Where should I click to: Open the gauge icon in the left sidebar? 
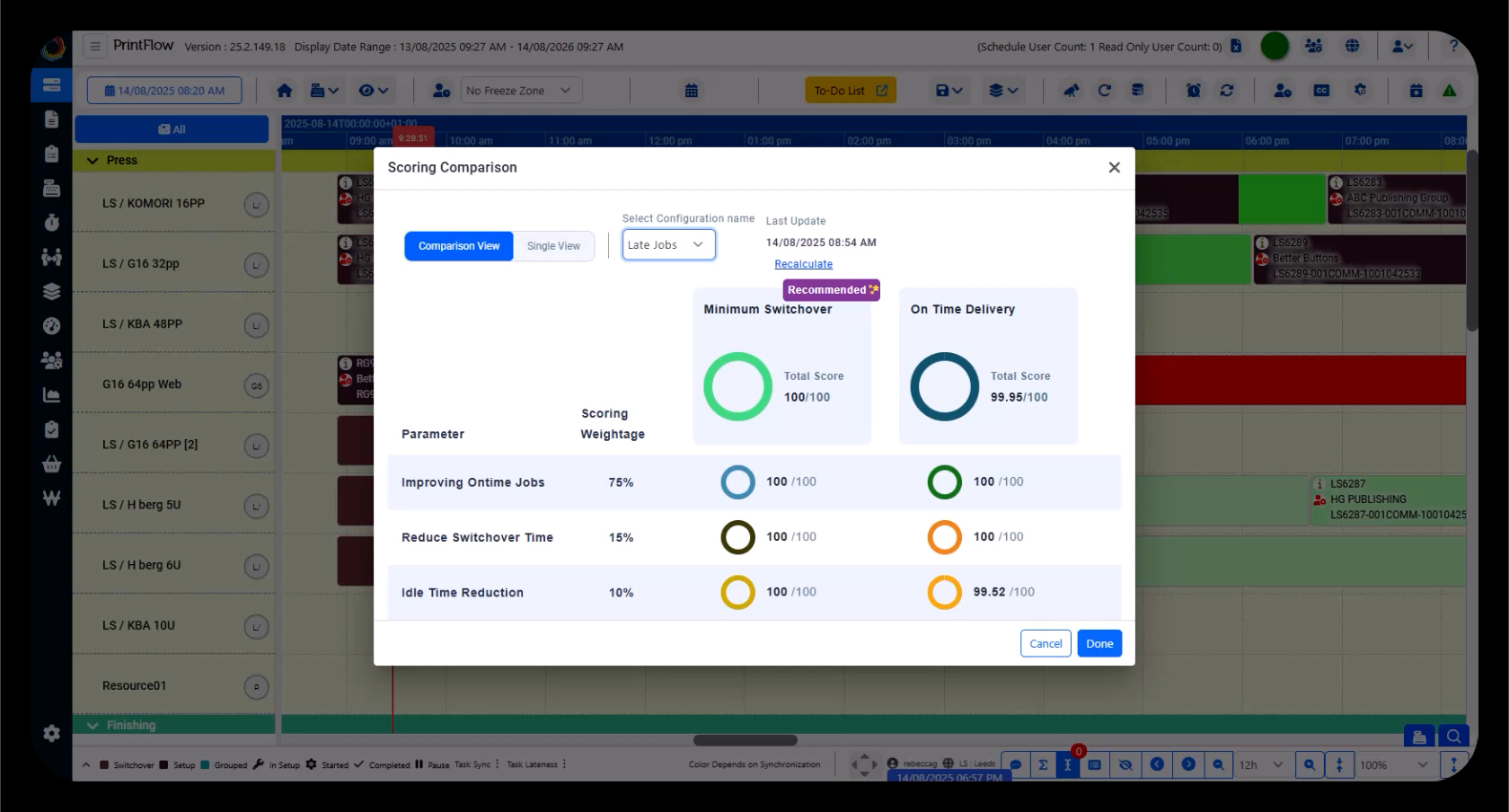(51, 326)
